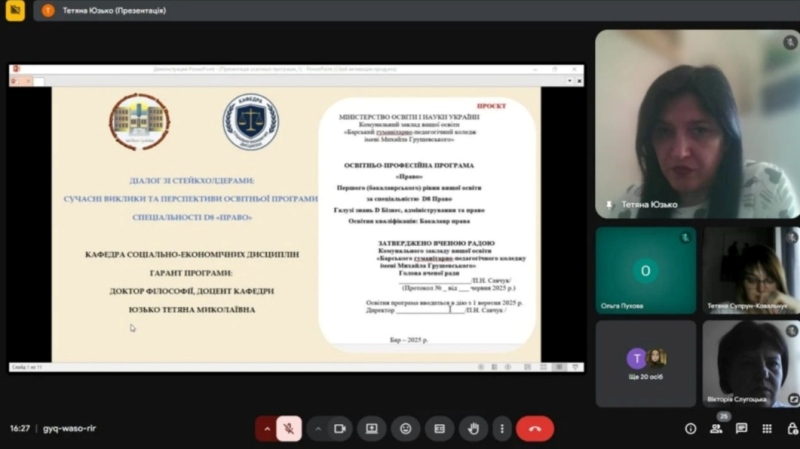Image resolution: width=800 pixels, height=449 pixels.
Task: Click the next slide icon in status bar
Action: pyautogui.click(x=508, y=367)
